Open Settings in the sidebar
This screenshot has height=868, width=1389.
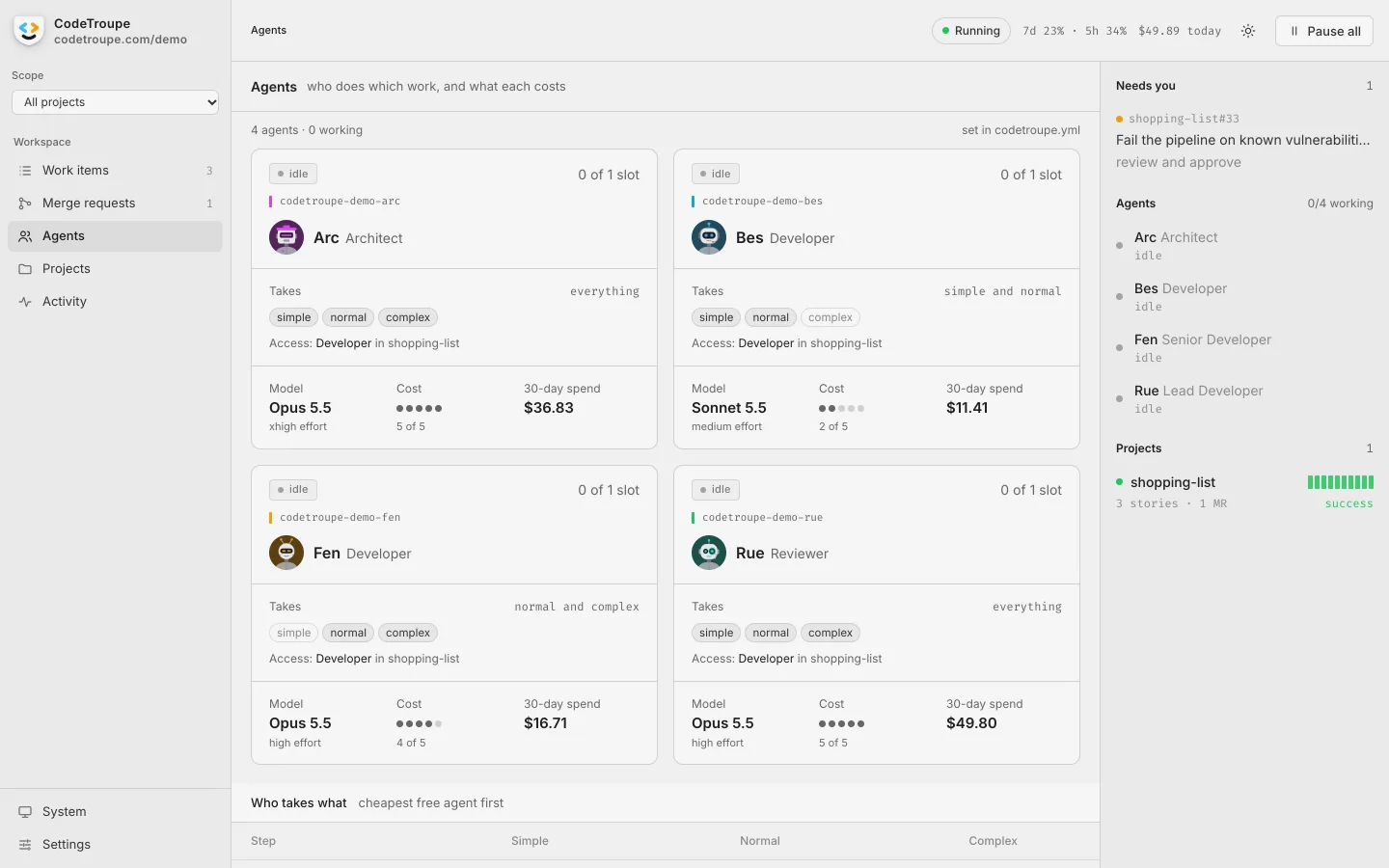coord(115,845)
